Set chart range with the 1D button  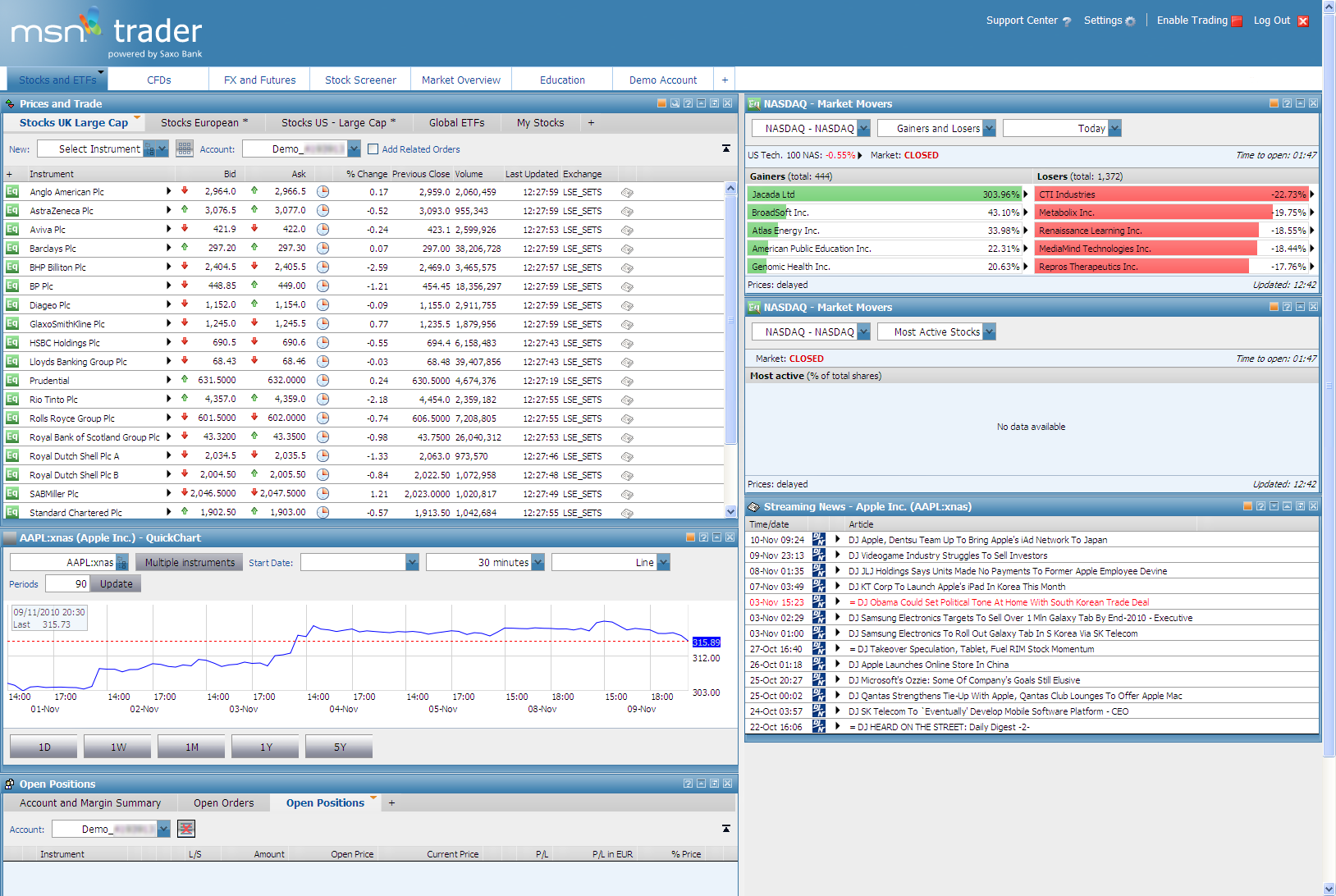pyautogui.click(x=44, y=747)
